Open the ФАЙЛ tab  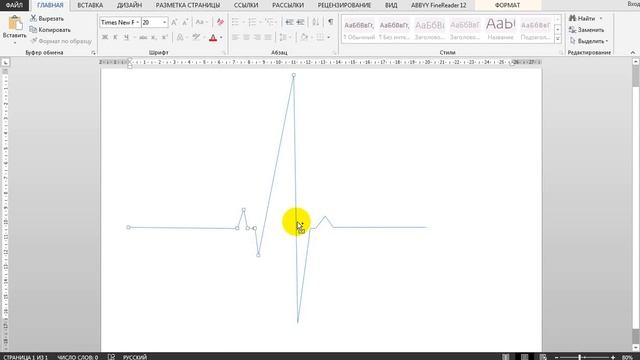(x=14, y=5)
